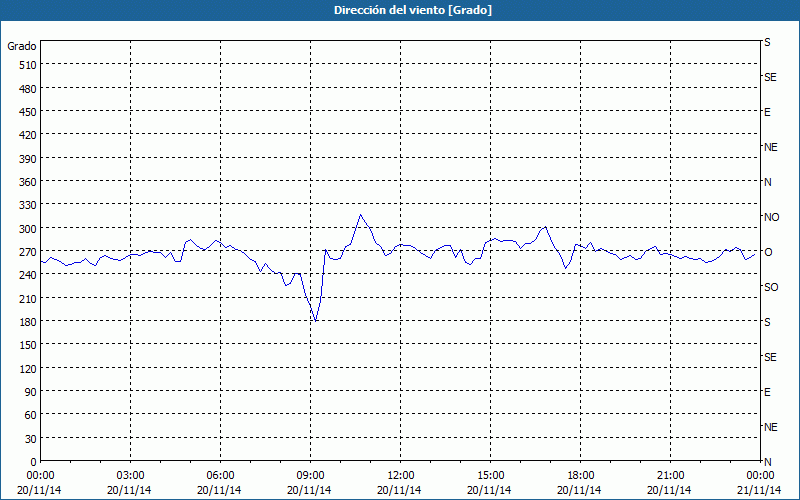Select the 00:00 label above date 21/11/14
Viewport: 800px width, 500px height.
click(760, 476)
